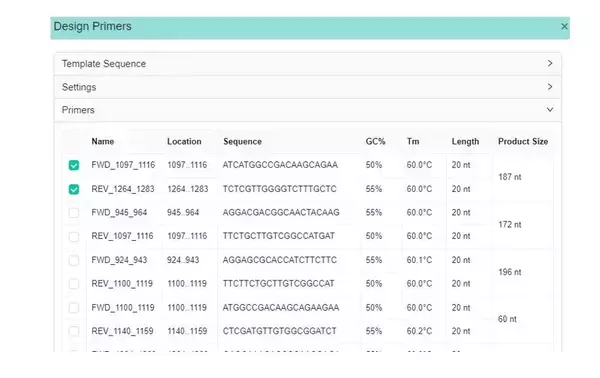Check the REV_1140_1159 primer checkbox
Screen dimensions: 600x378
(74, 331)
